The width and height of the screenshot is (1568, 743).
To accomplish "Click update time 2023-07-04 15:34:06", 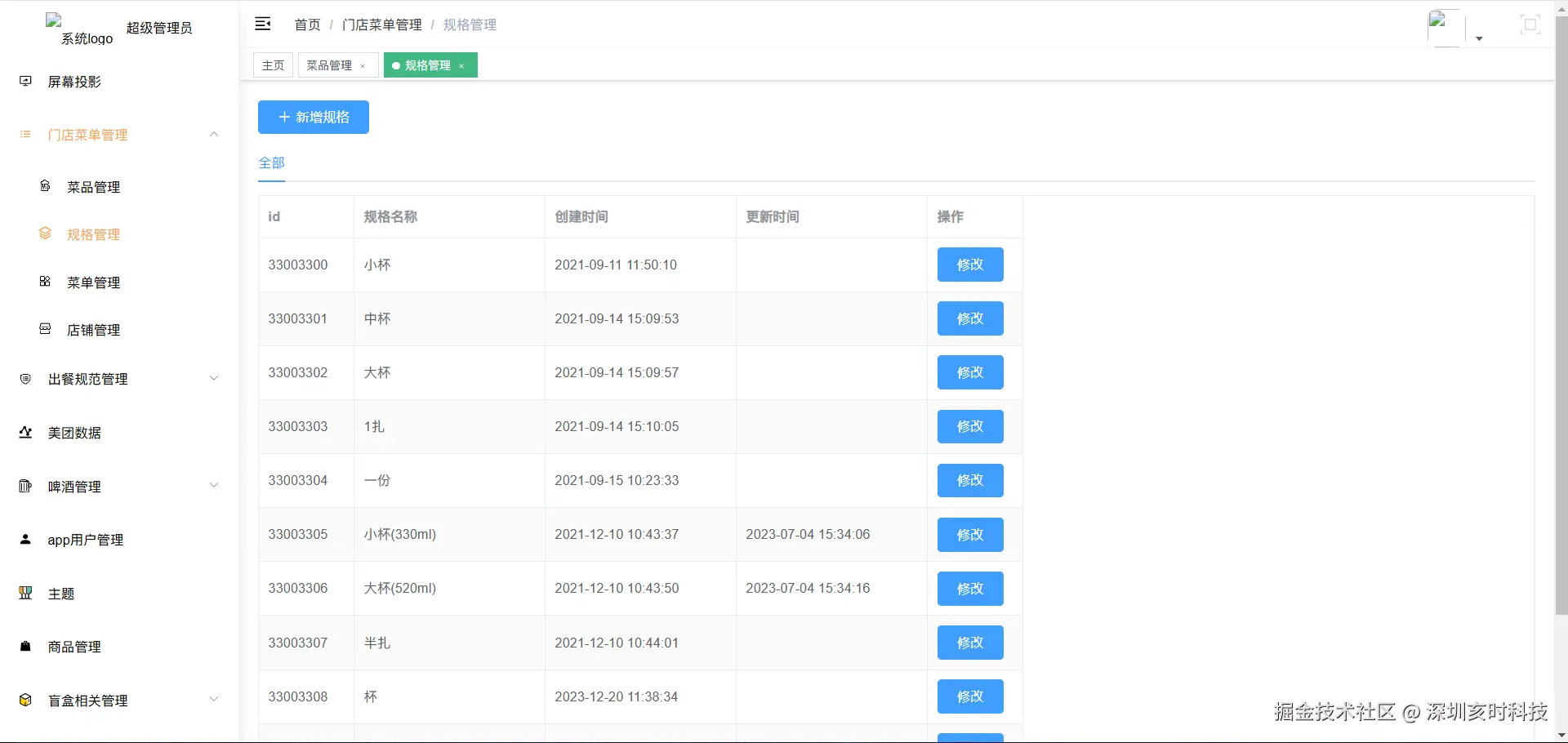I will (x=808, y=534).
